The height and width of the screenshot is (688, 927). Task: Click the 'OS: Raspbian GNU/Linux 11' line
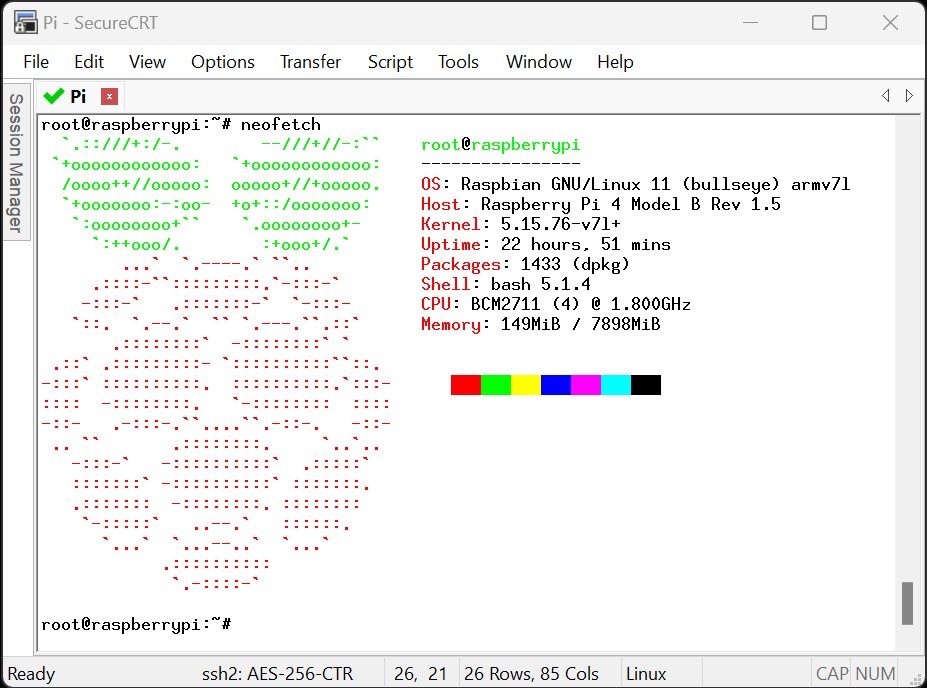click(x=636, y=184)
